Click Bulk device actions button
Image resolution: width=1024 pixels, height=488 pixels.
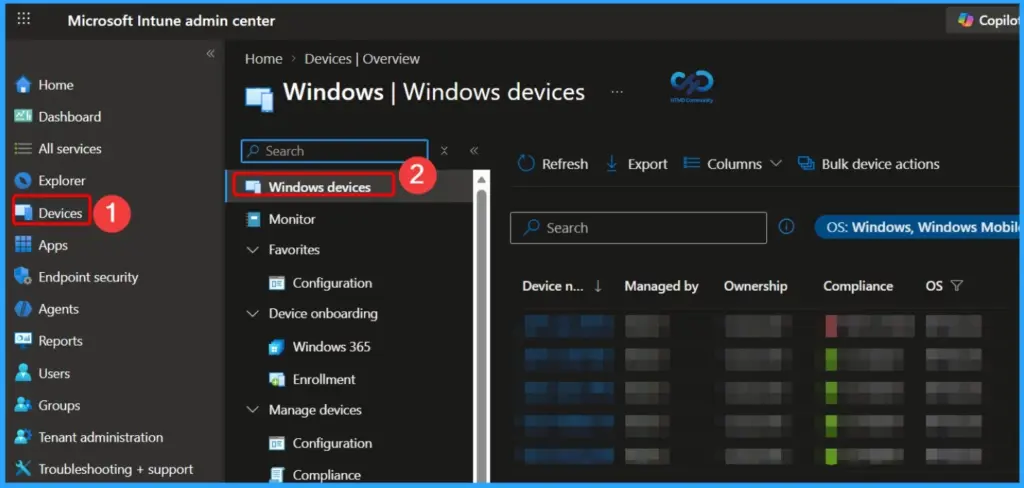[x=869, y=164]
